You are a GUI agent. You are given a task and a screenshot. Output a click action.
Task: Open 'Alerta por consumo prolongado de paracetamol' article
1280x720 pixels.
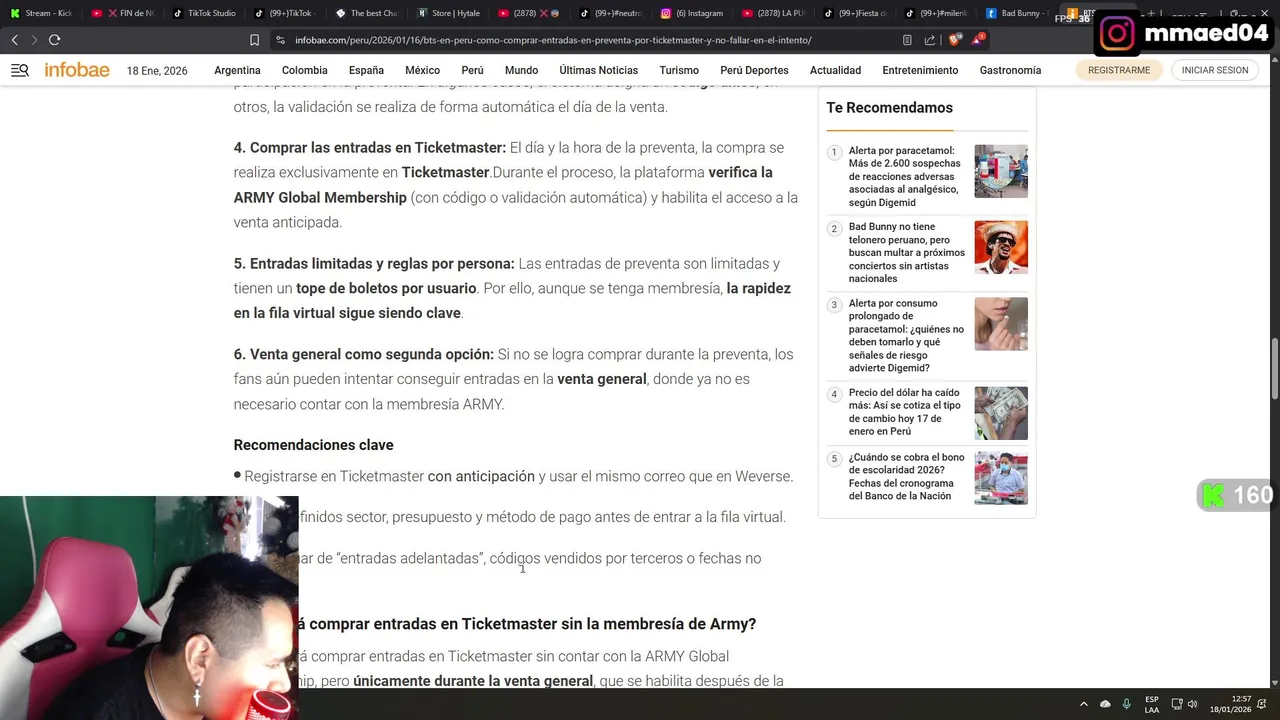[x=906, y=335]
